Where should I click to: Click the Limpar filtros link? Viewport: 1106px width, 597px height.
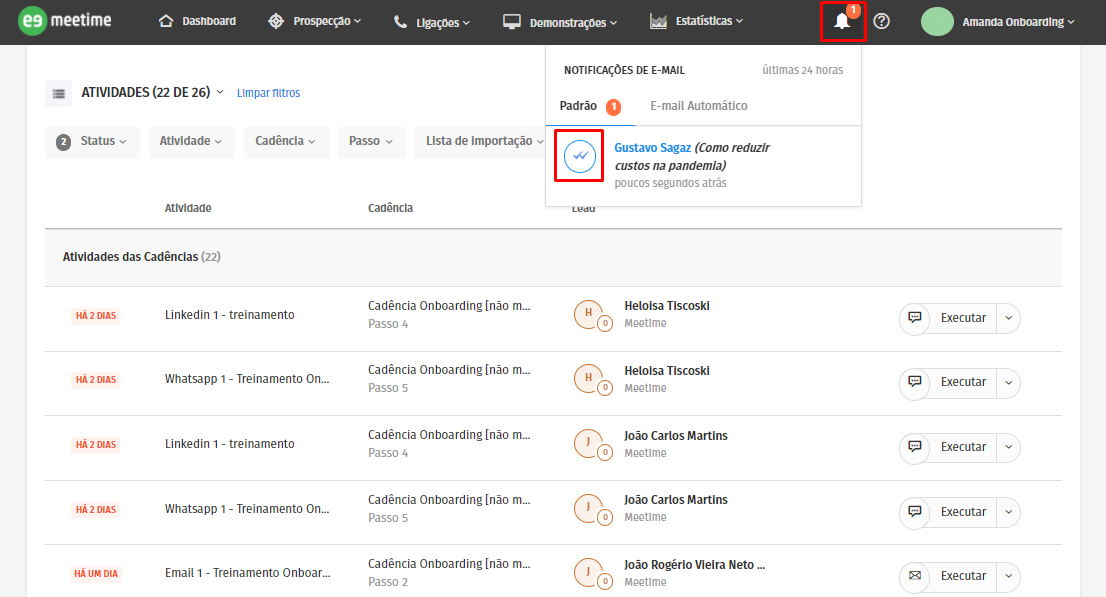[268, 93]
